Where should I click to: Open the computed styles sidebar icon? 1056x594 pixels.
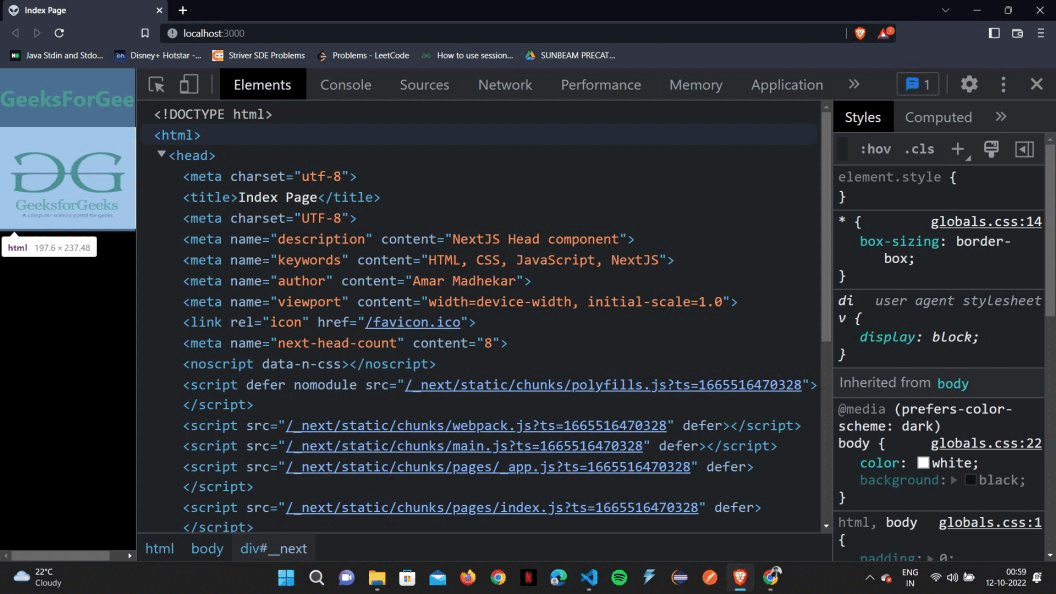(x=1023, y=148)
